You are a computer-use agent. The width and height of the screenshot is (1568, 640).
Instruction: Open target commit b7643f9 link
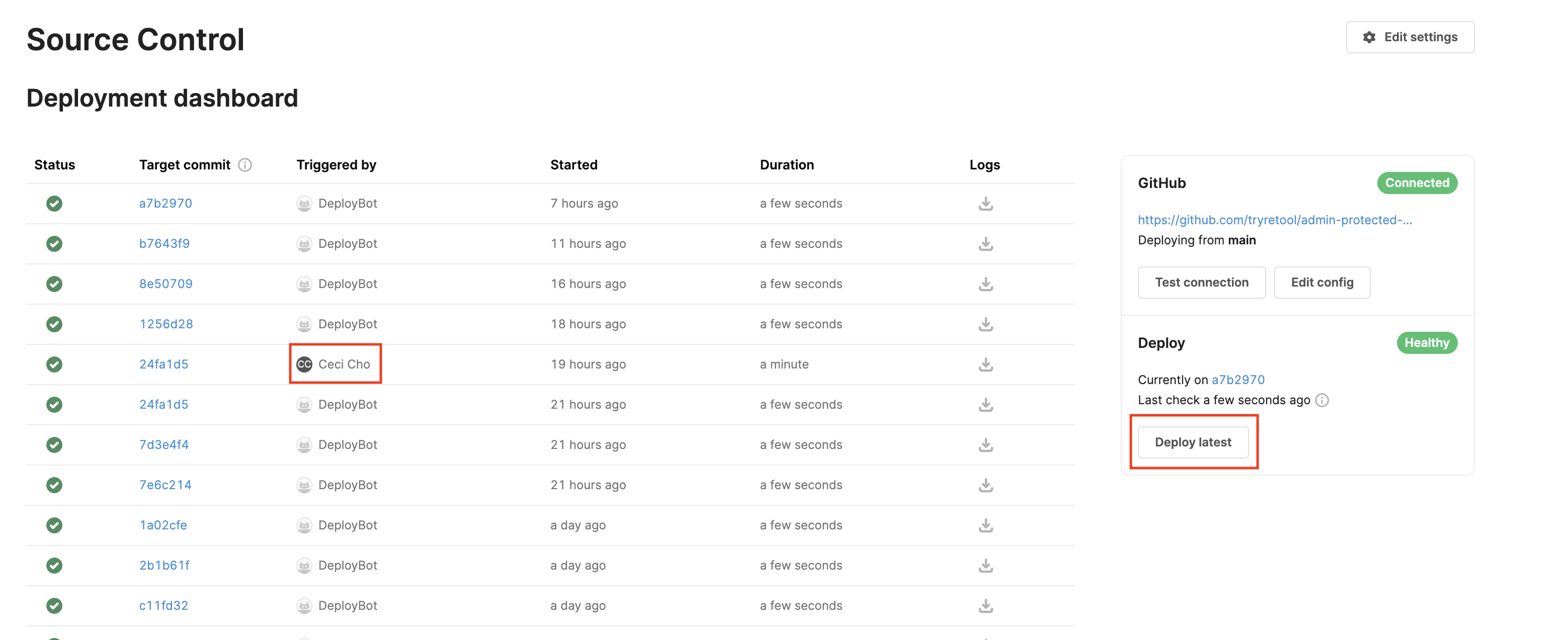point(164,243)
